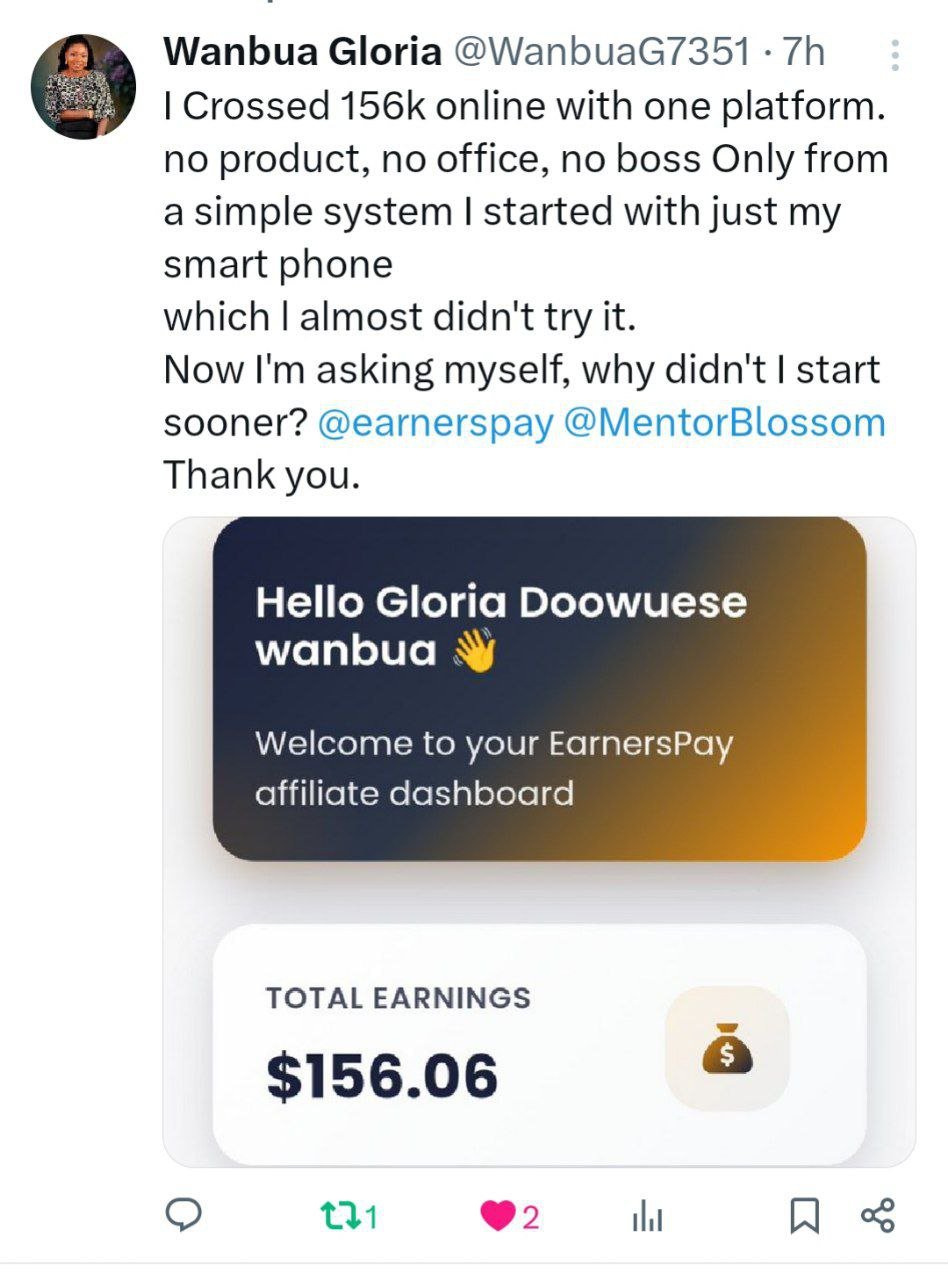Screen dimensions: 948x1280
Task: Open the @WanbuaG7351 handle link
Action: tap(602, 52)
